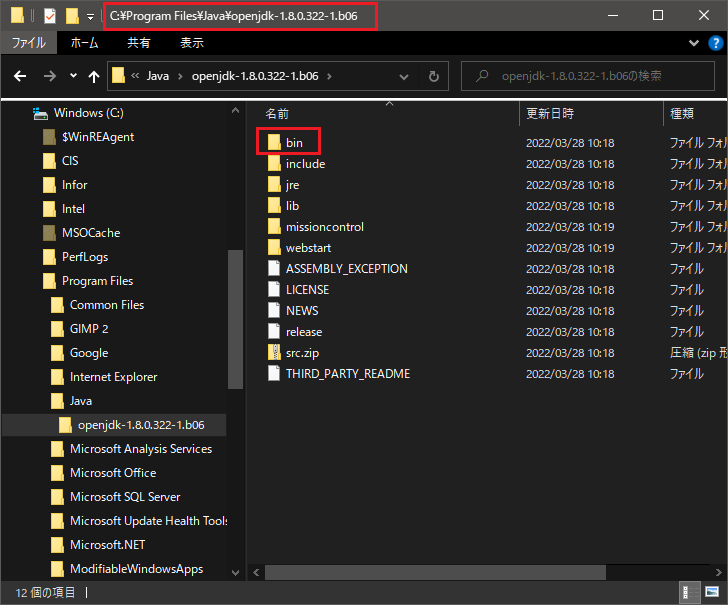Viewport: 728px width, 605px height.
Task: Switch to the 表示 ribbon tab
Action: 191,43
